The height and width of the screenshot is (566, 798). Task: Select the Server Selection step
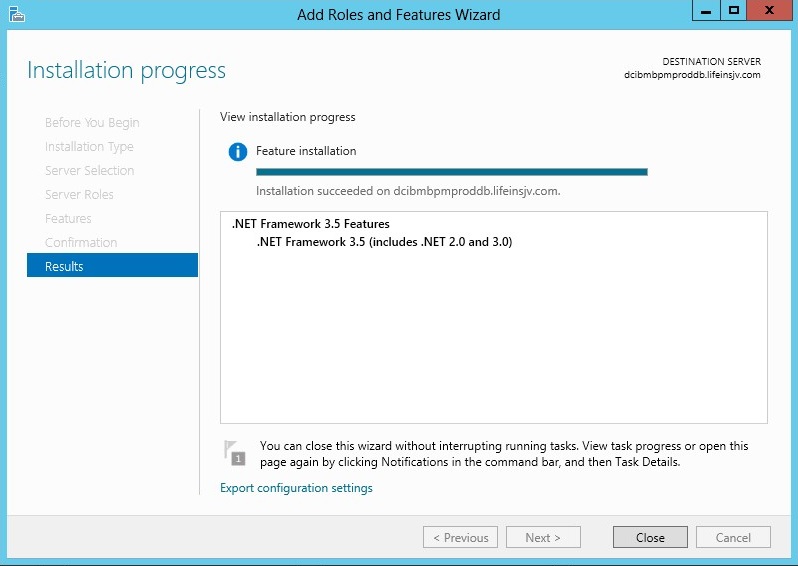click(x=90, y=171)
